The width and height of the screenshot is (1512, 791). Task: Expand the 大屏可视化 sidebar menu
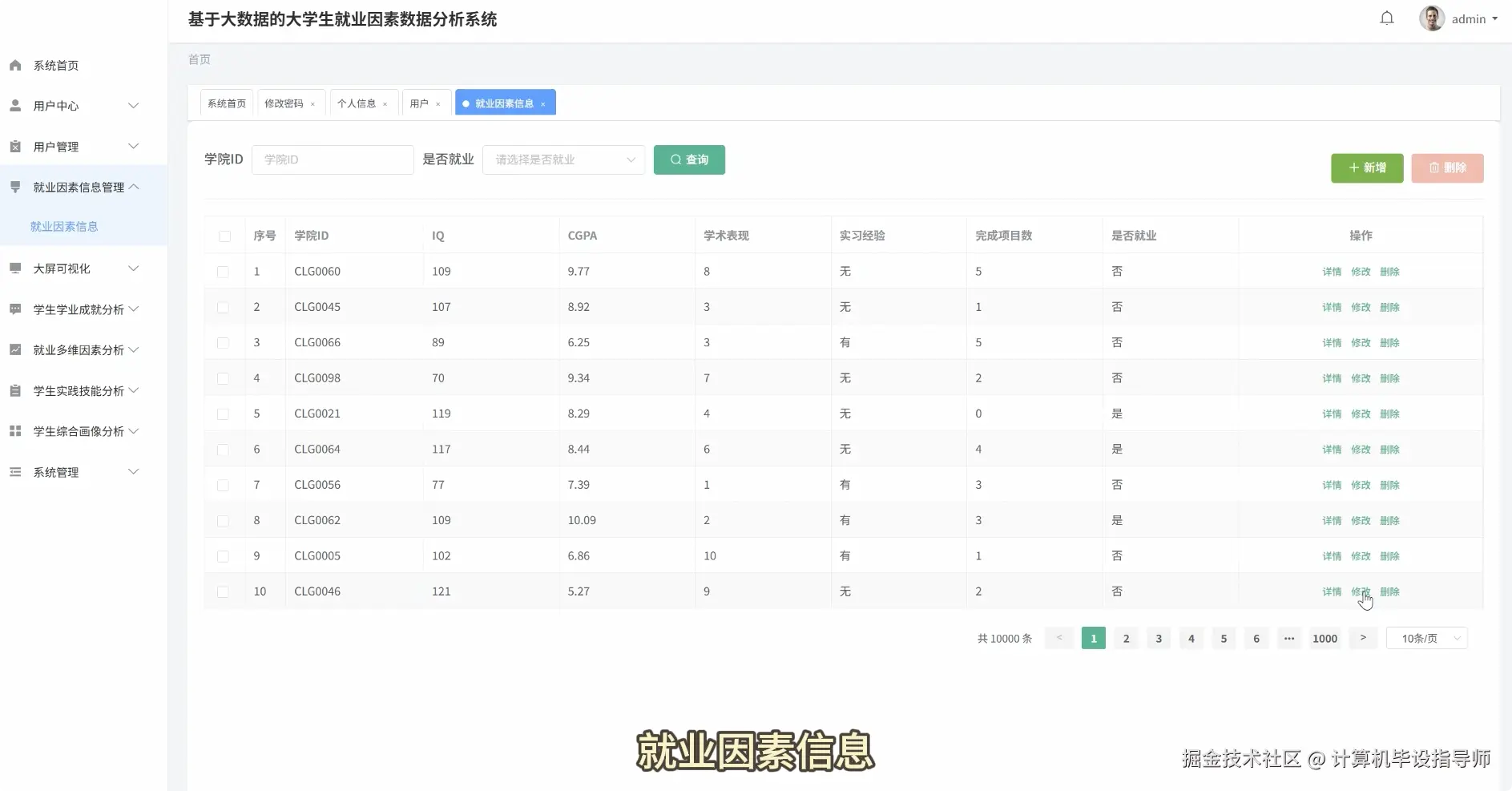tap(134, 268)
